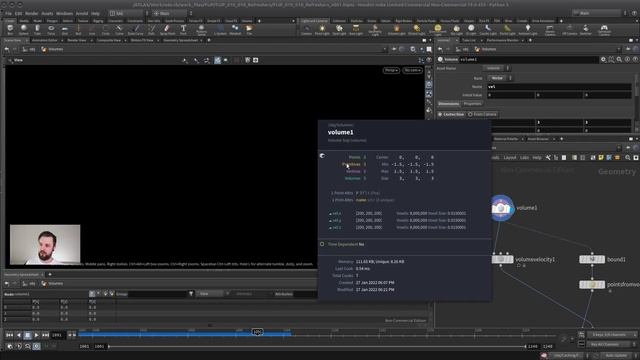The width and height of the screenshot is (640, 360).
Task: Jump to the last frame
Action: [x=45, y=335]
